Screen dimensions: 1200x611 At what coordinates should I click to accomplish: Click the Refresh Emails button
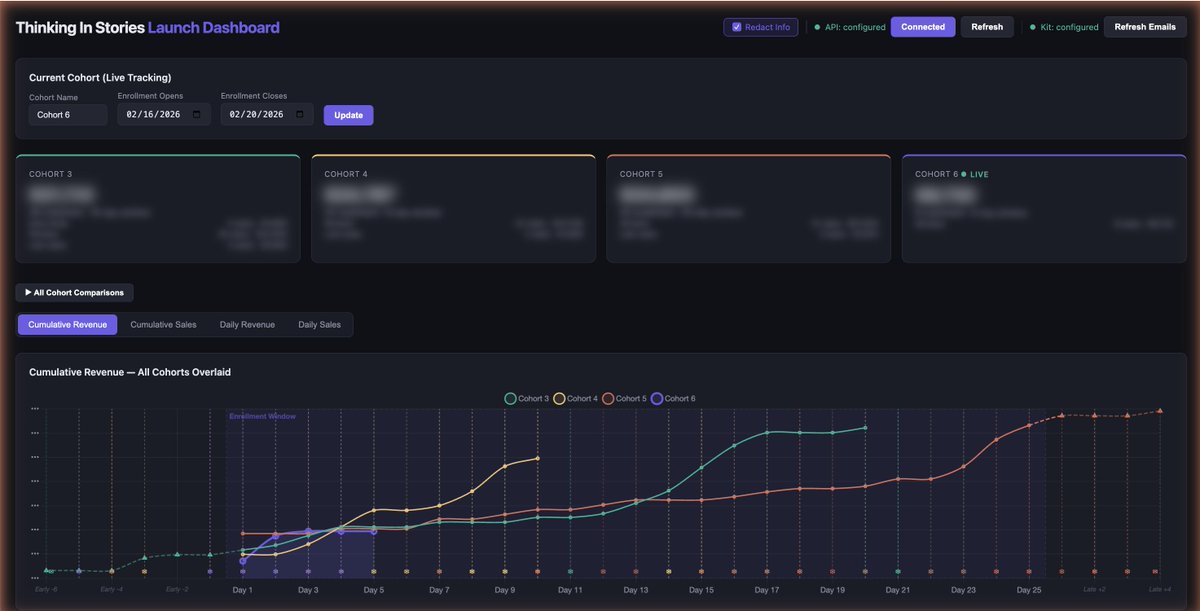coord(1145,27)
